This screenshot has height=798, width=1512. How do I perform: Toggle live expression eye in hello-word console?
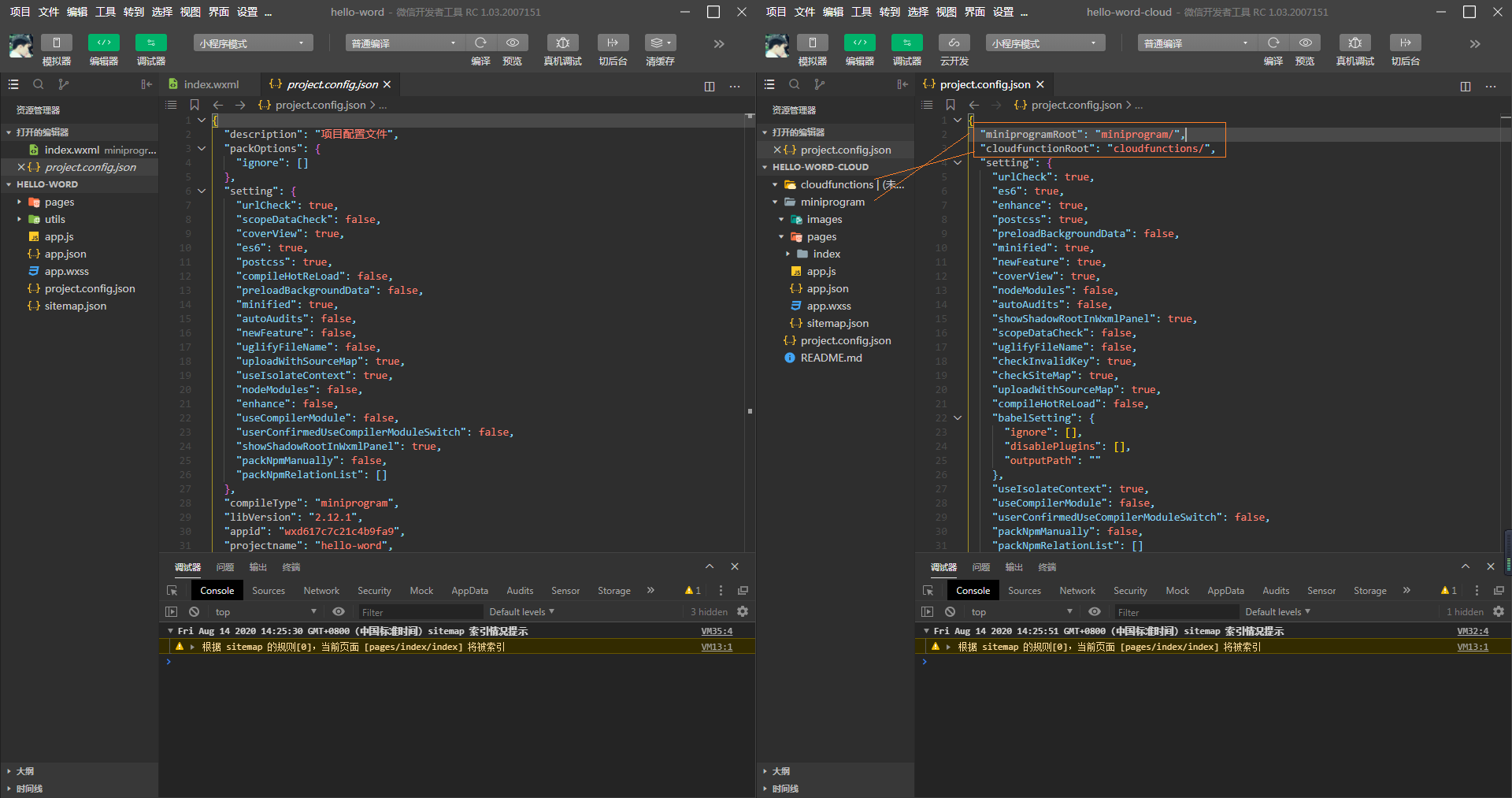(x=339, y=612)
